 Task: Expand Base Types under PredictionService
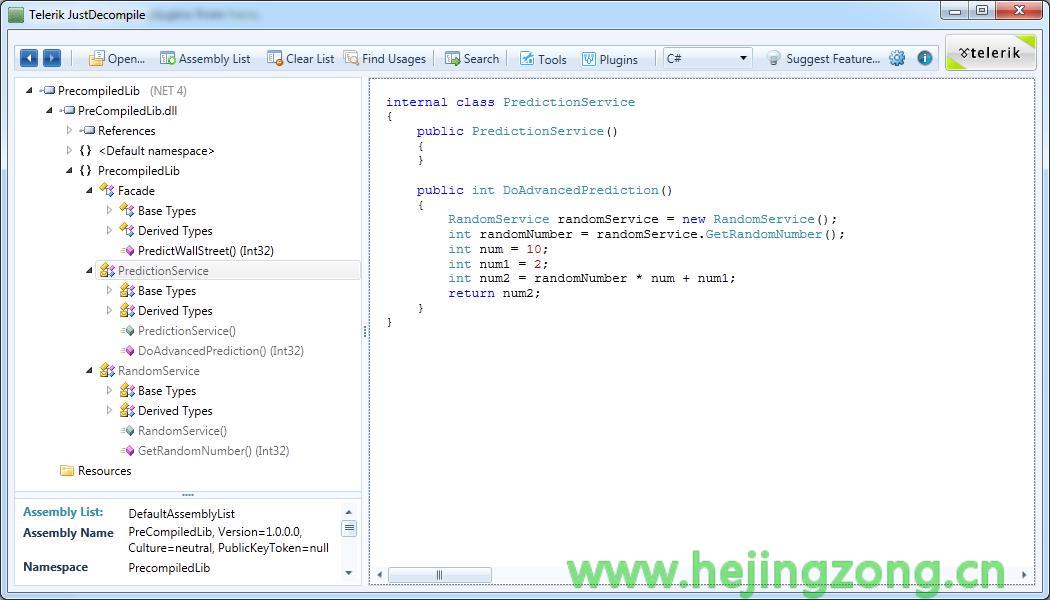pos(109,291)
